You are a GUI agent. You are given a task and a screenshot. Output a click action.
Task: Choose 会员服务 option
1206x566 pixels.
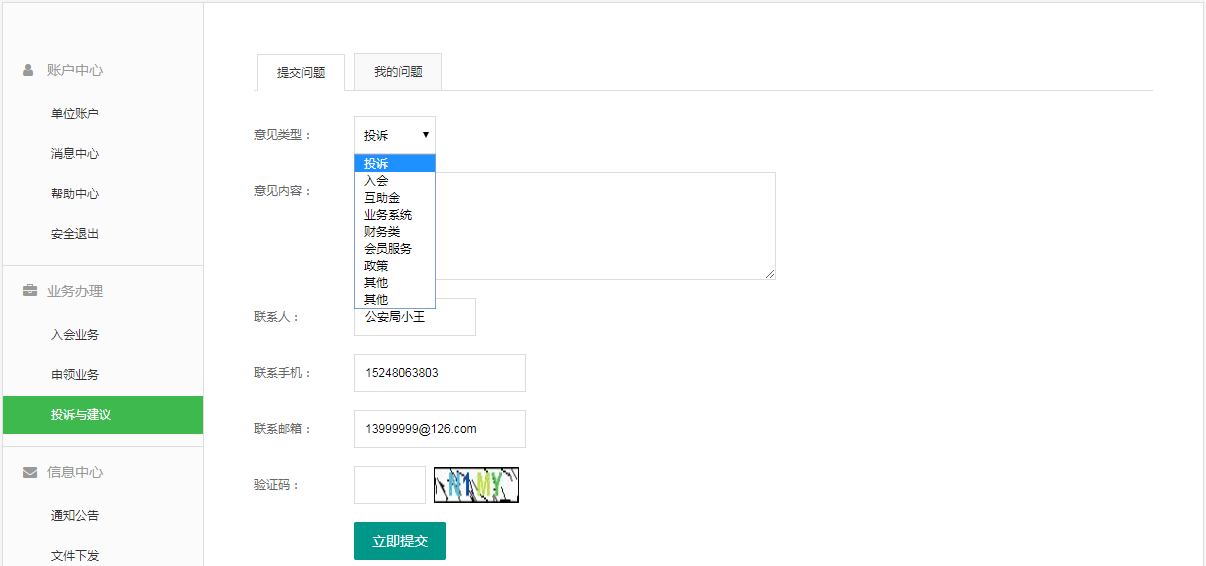coord(388,249)
